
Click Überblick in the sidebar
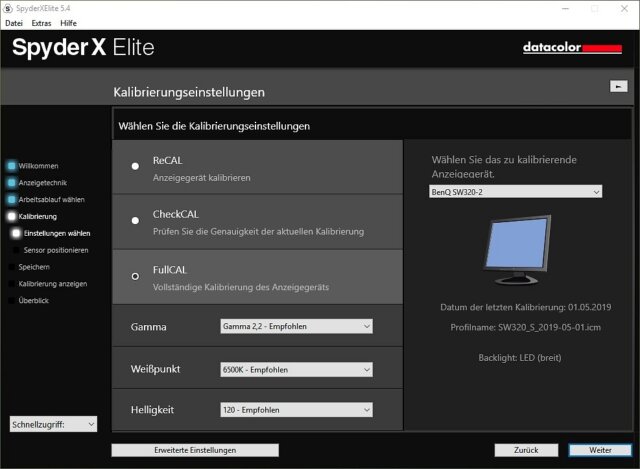[33, 300]
